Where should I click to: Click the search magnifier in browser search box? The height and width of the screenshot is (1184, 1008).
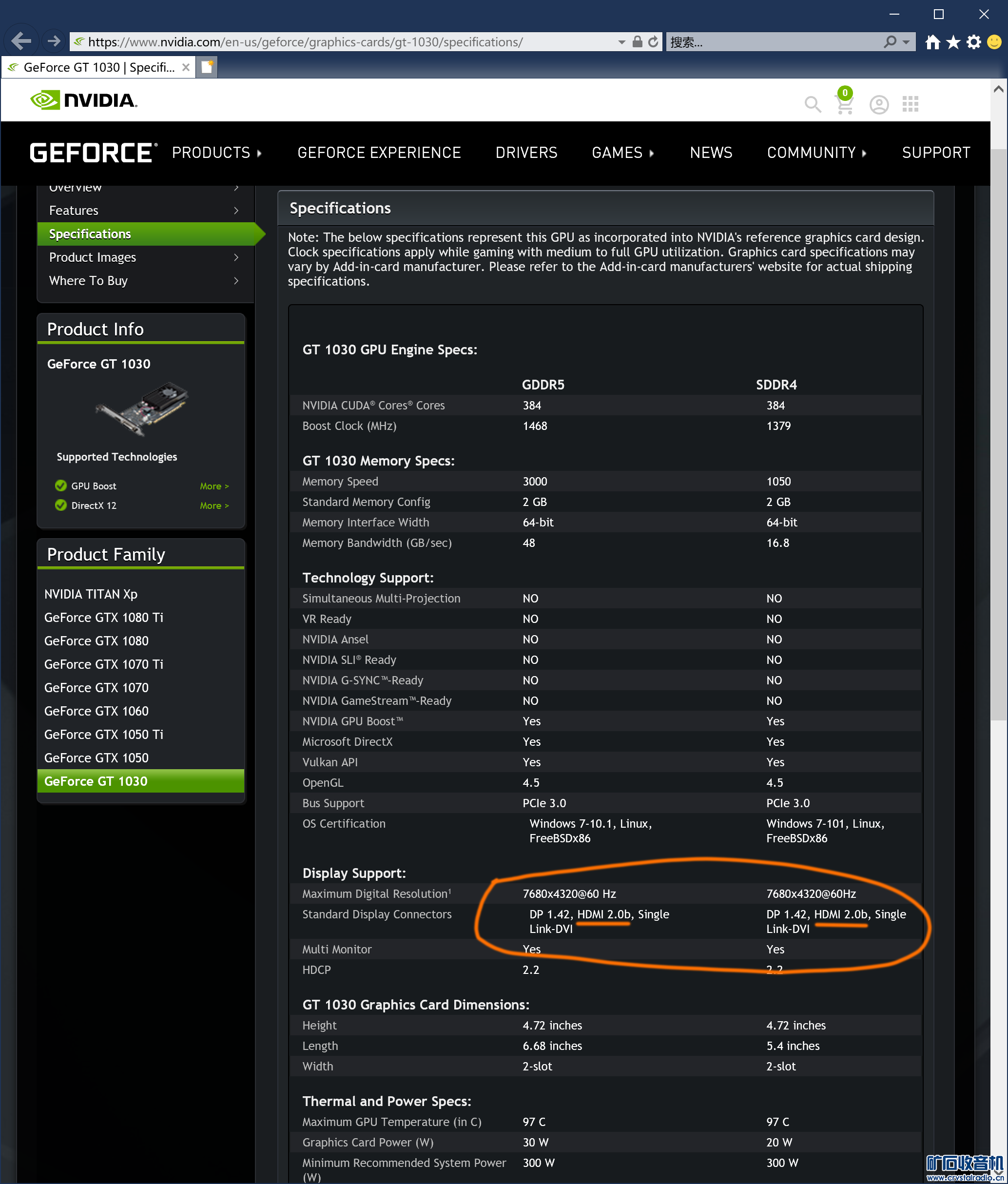[x=890, y=42]
